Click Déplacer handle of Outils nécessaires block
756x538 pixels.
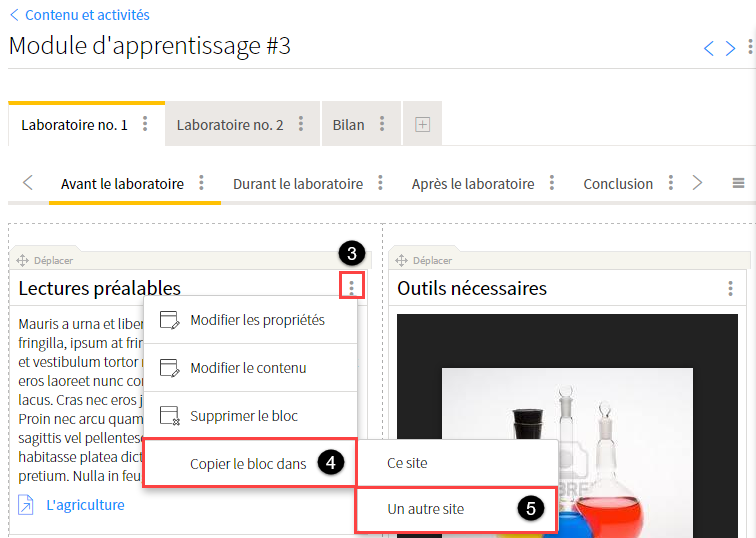[x=423, y=260]
